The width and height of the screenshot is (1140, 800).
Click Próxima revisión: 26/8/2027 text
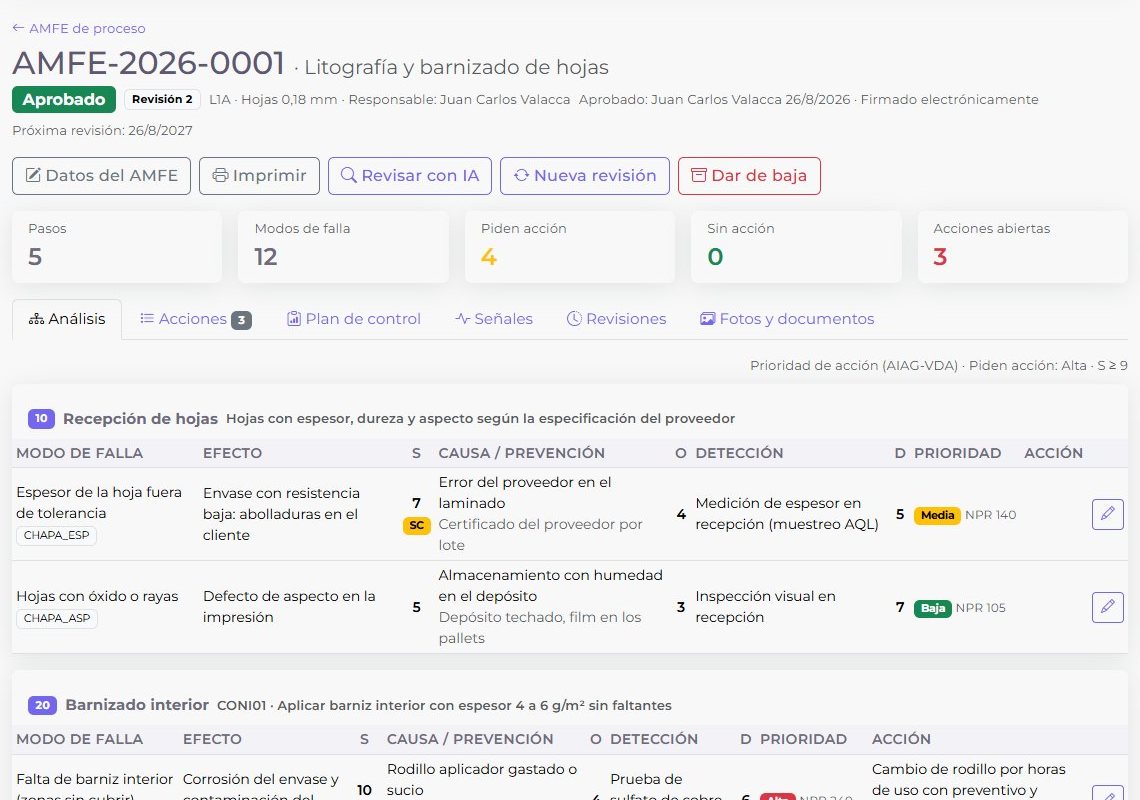pos(103,131)
